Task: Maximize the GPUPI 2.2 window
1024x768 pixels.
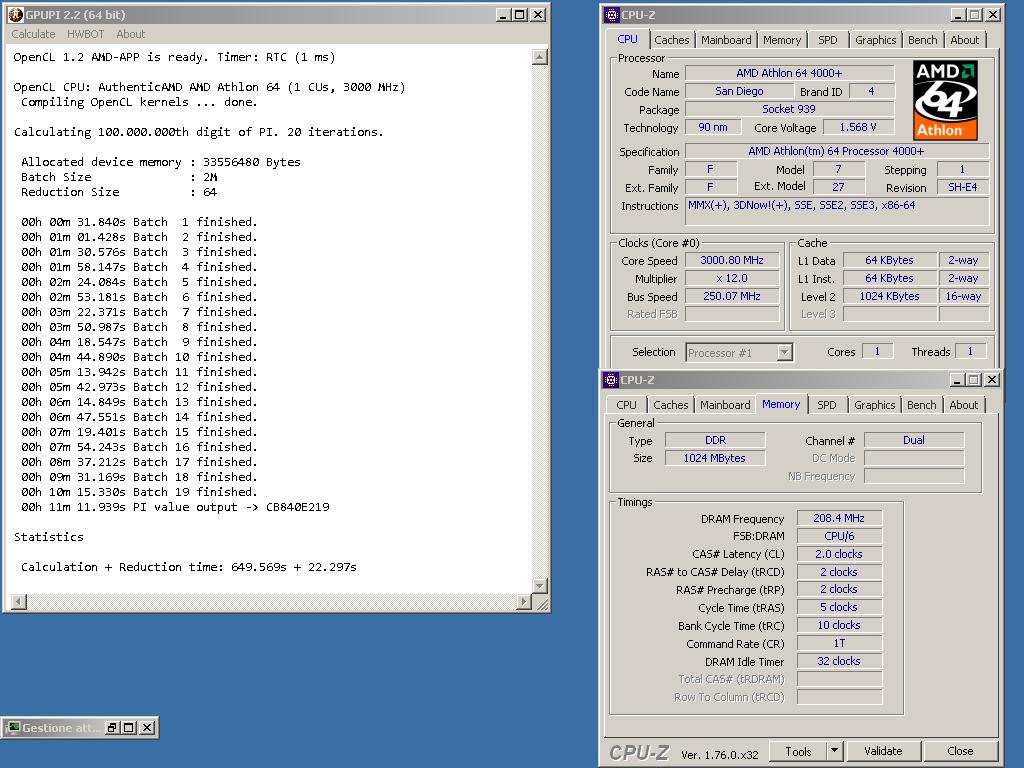Action: (520, 14)
